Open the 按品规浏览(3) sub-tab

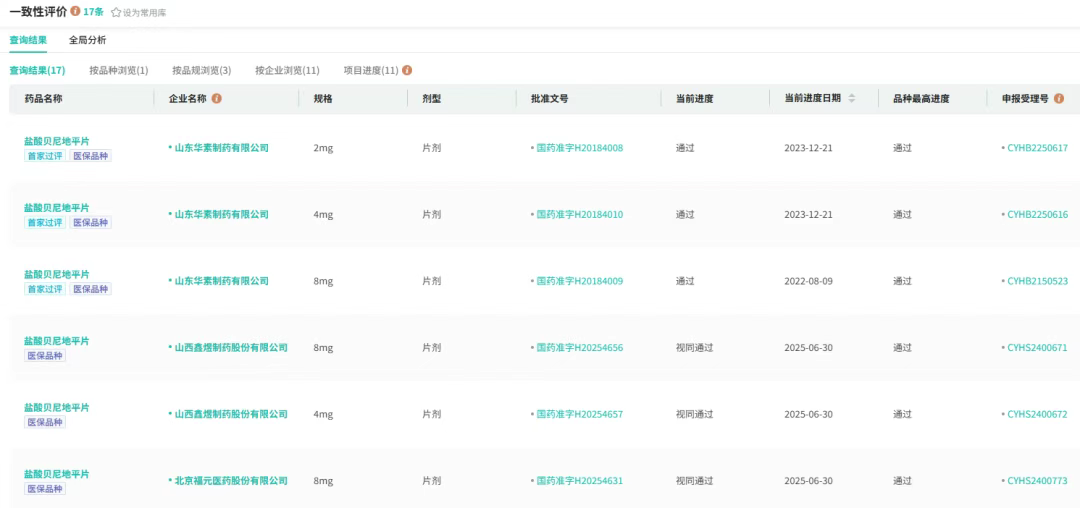click(x=201, y=70)
